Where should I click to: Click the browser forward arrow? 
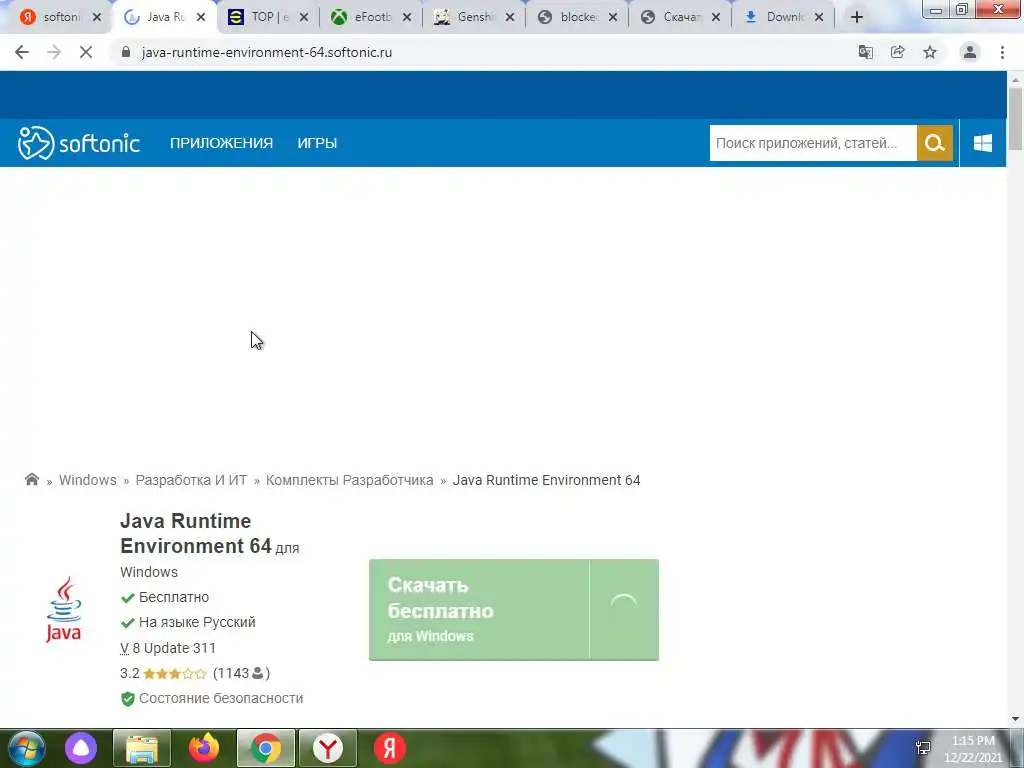tap(54, 52)
